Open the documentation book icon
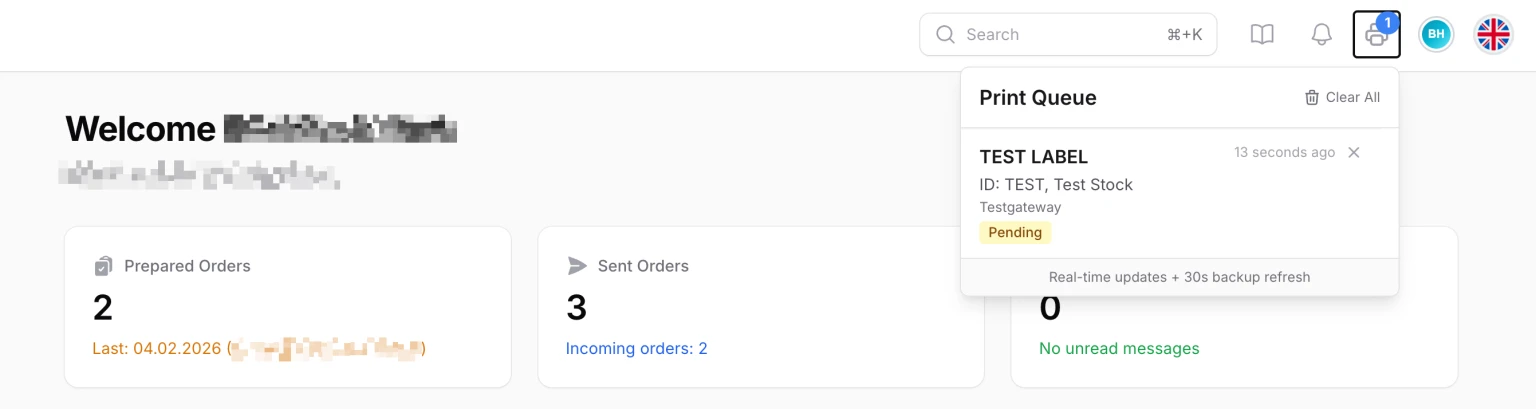This screenshot has width=1536, height=409. [1262, 35]
